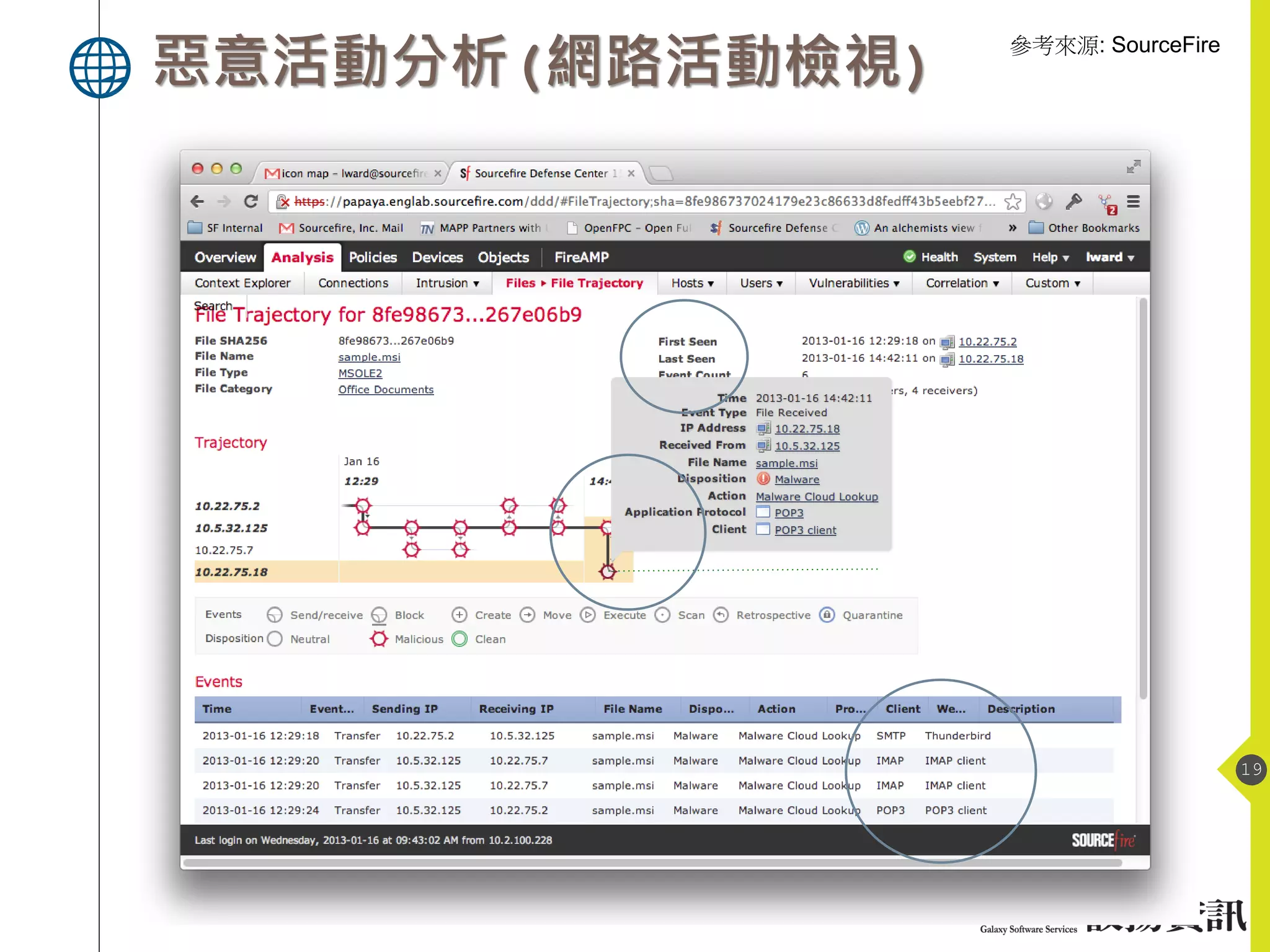
Task: Open Other Bookmarks folder
Action: pyautogui.click(x=1084, y=228)
